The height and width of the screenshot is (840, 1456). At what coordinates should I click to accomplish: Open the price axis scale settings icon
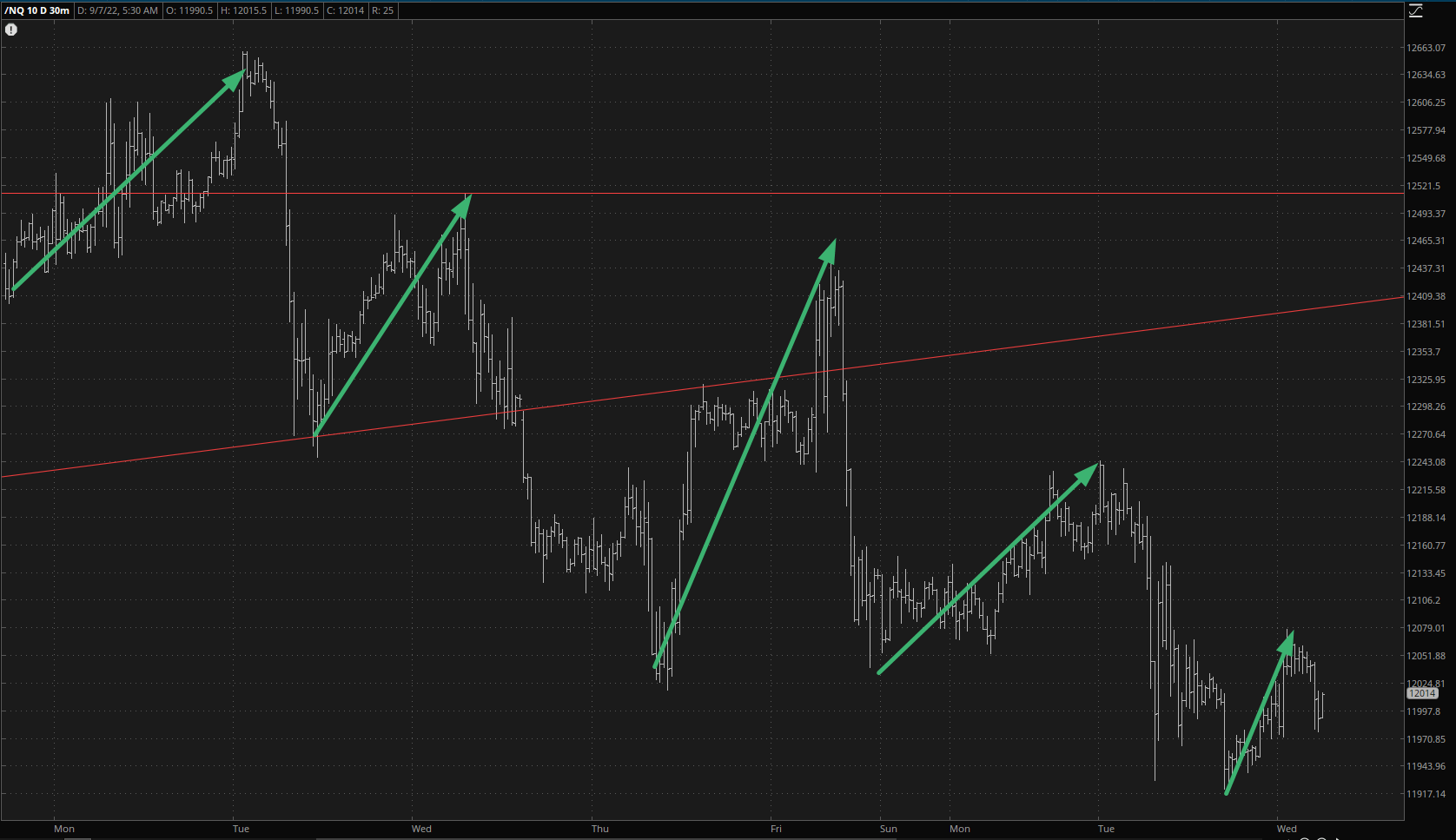pyautogui.click(x=1416, y=10)
